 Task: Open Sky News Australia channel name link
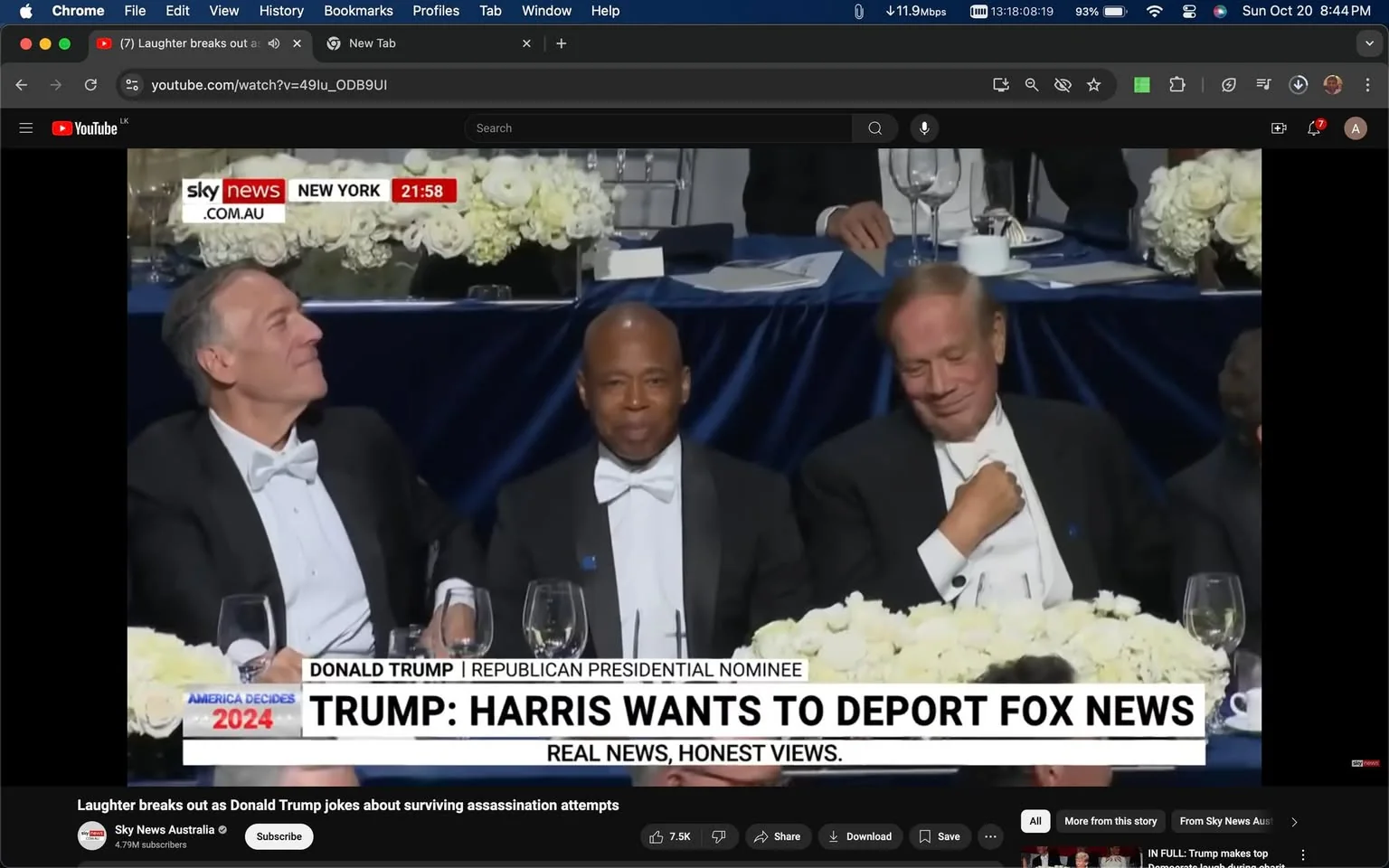click(165, 829)
